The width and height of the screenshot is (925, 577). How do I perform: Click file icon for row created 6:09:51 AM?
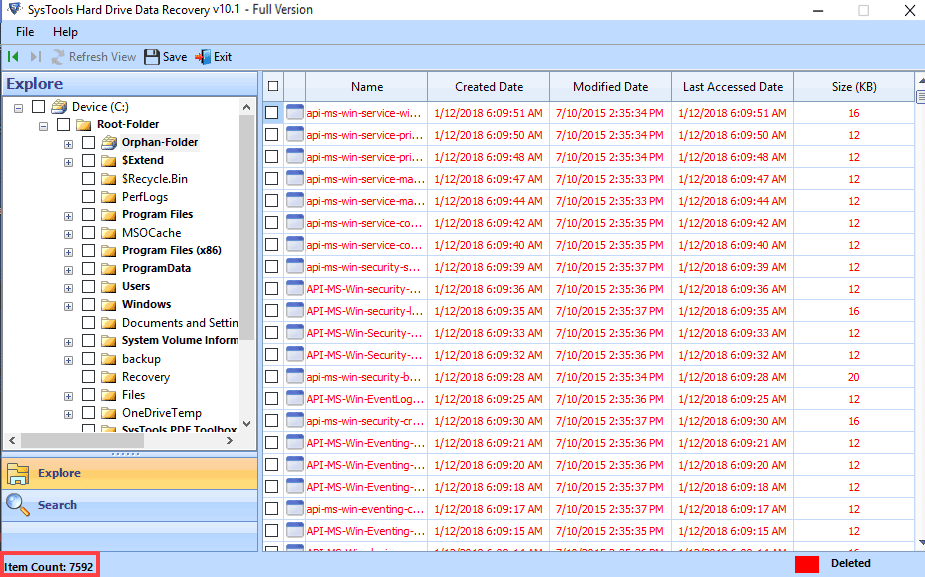point(295,113)
